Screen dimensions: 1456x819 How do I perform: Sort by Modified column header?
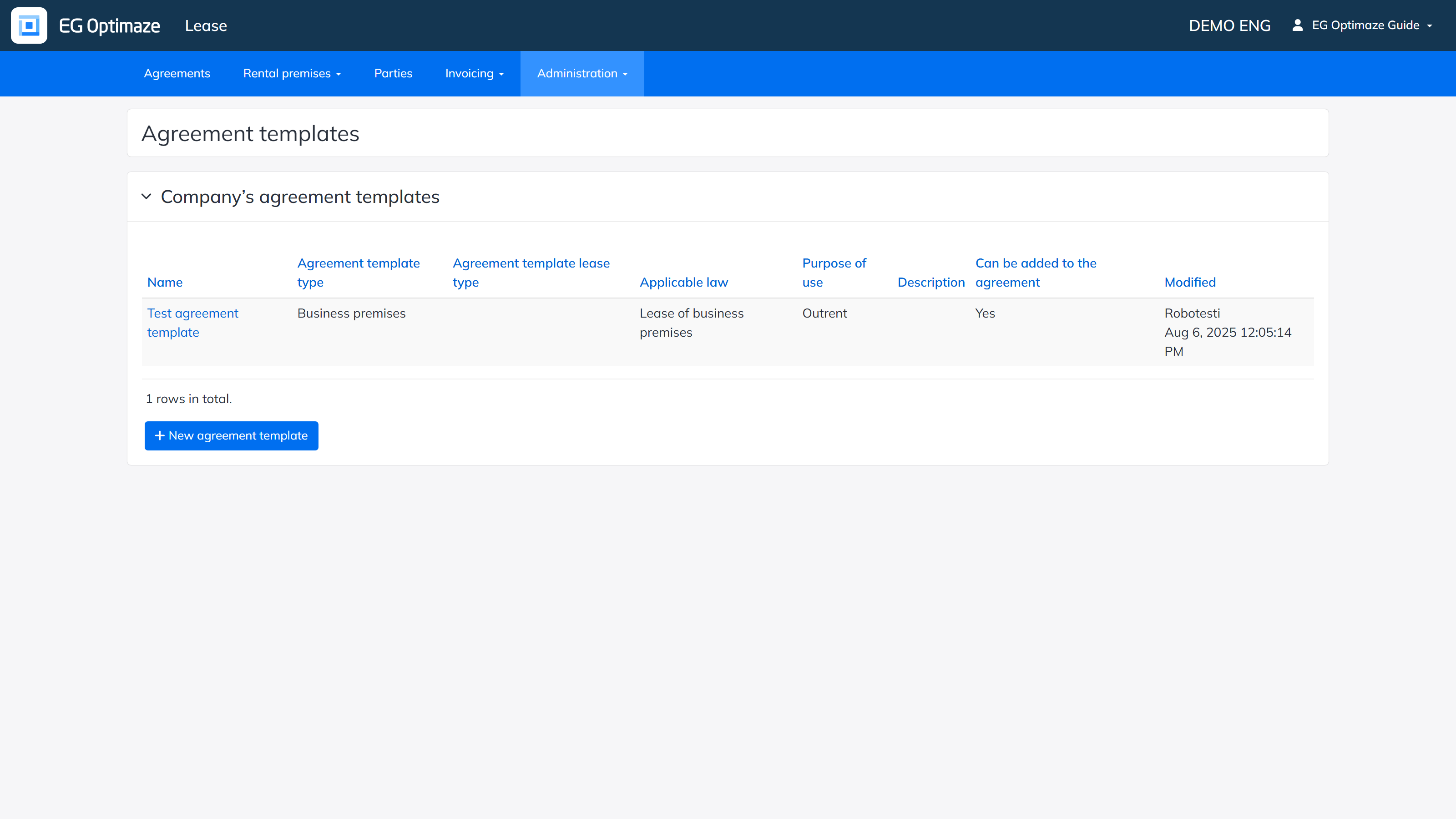pos(1190,282)
